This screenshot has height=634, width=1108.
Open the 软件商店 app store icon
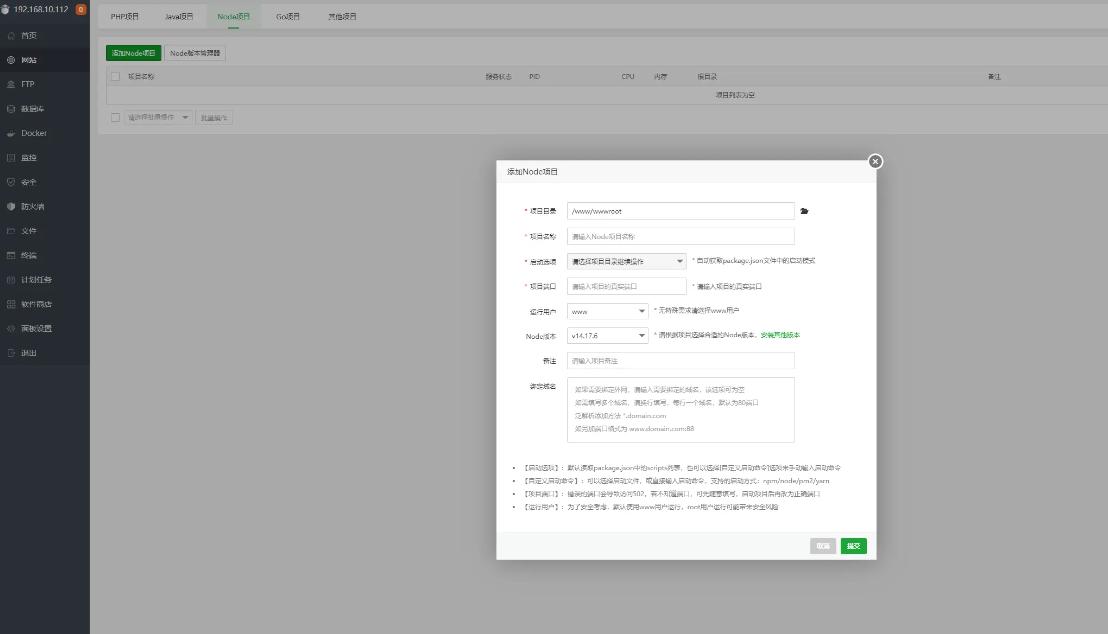pos(11,304)
